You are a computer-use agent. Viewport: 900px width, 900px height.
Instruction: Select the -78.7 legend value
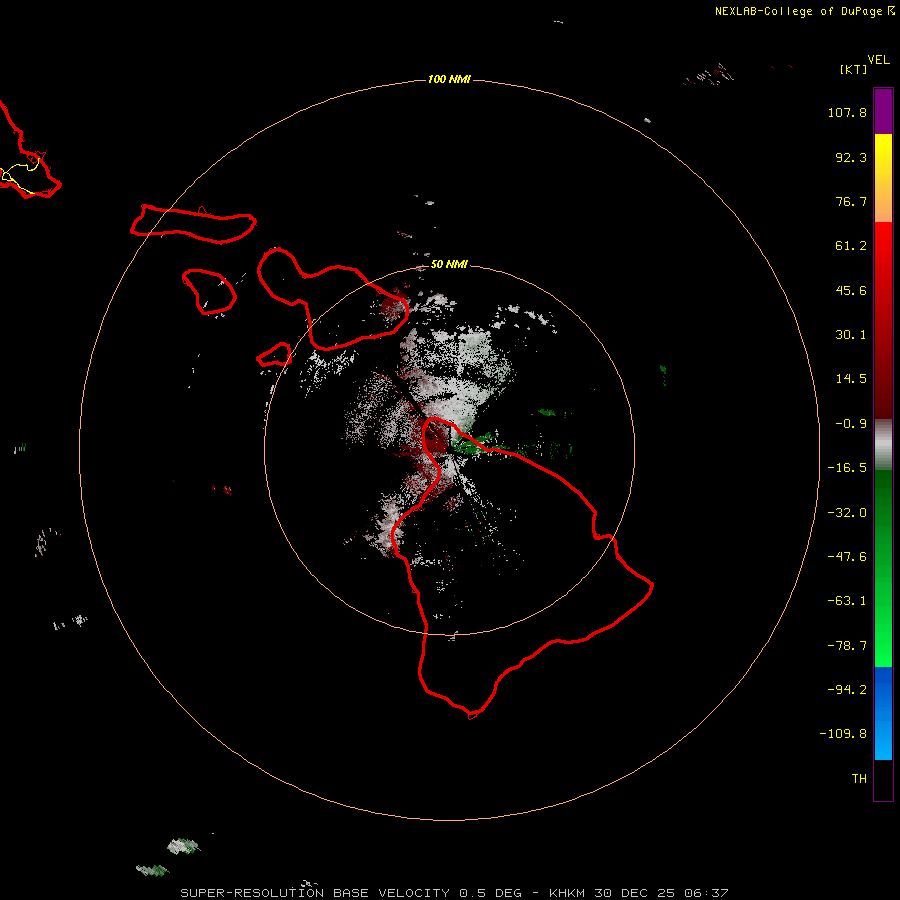pyautogui.click(x=847, y=646)
